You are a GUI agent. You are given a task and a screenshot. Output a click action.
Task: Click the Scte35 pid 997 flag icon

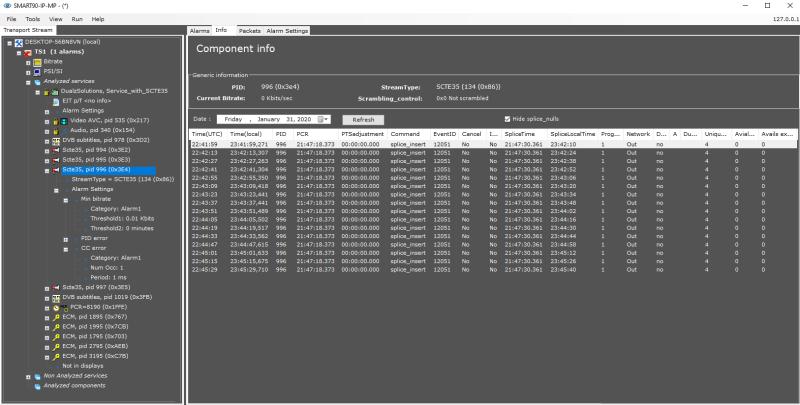point(56,288)
